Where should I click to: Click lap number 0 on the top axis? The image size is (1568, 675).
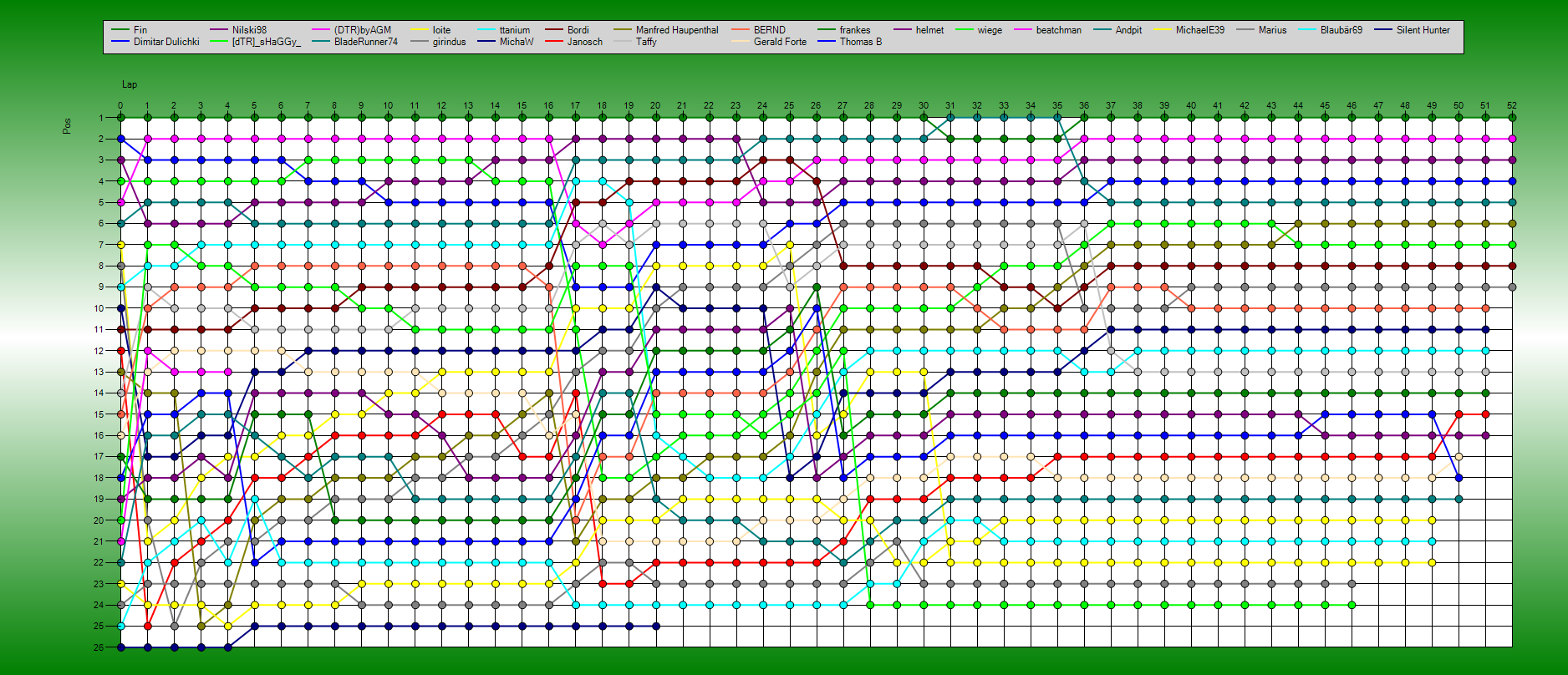[120, 106]
